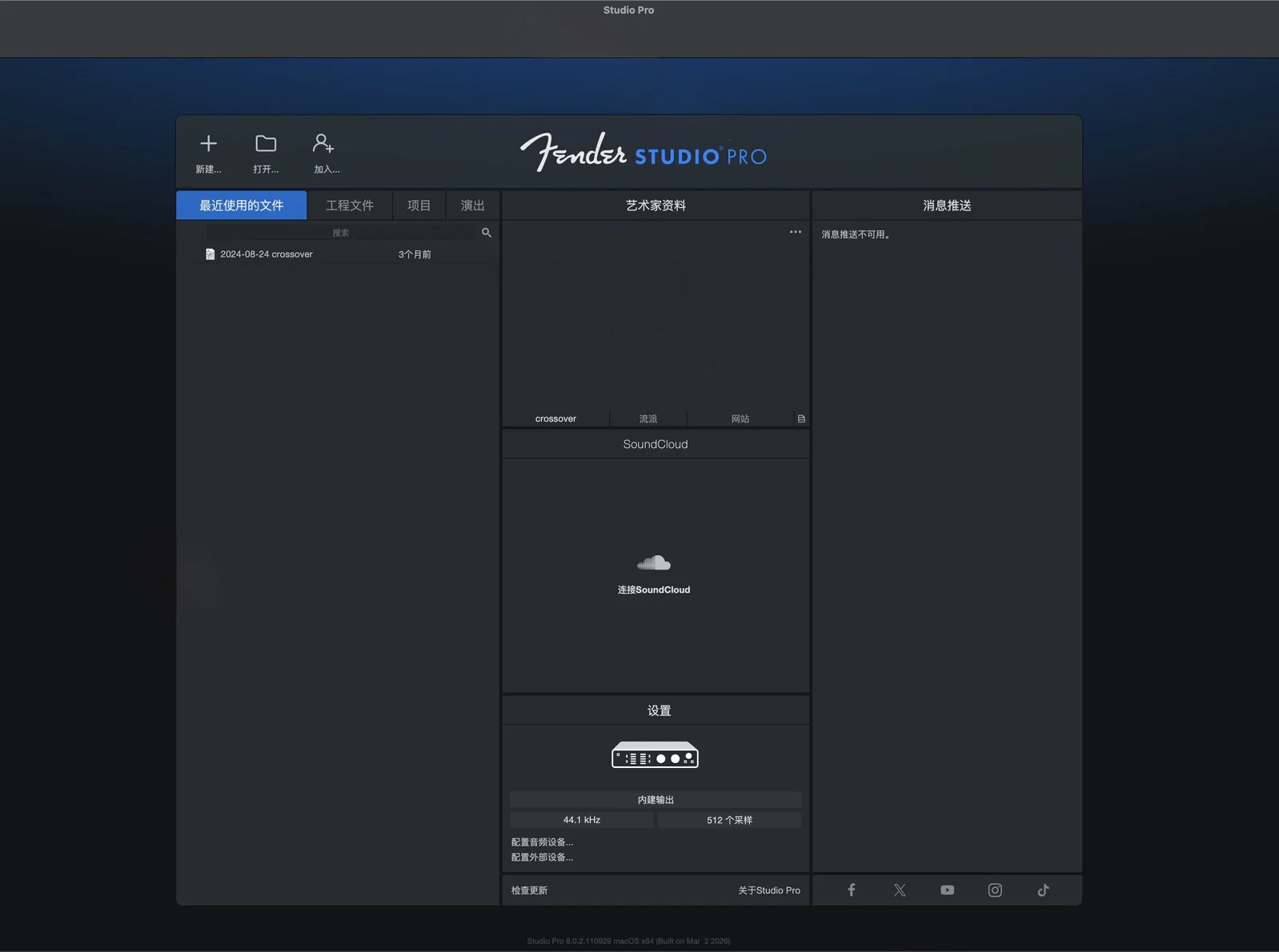Click the recent files search field
Image resolution: width=1279 pixels, height=952 pixels.
pyautogui.click(x=341, y=233)
